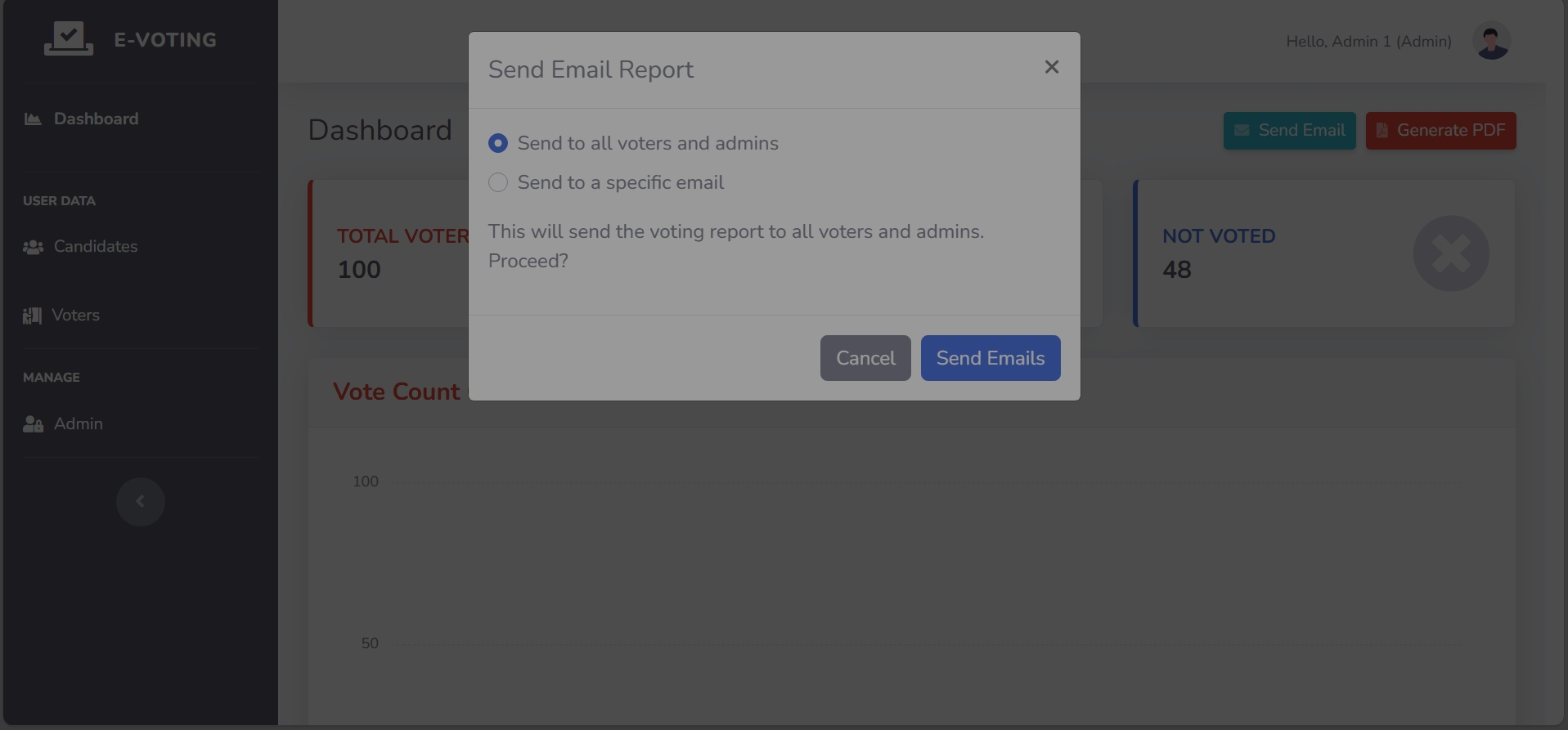Click the admin profile avatar
Screen dimensions: 1568x730
point(1491,41)
